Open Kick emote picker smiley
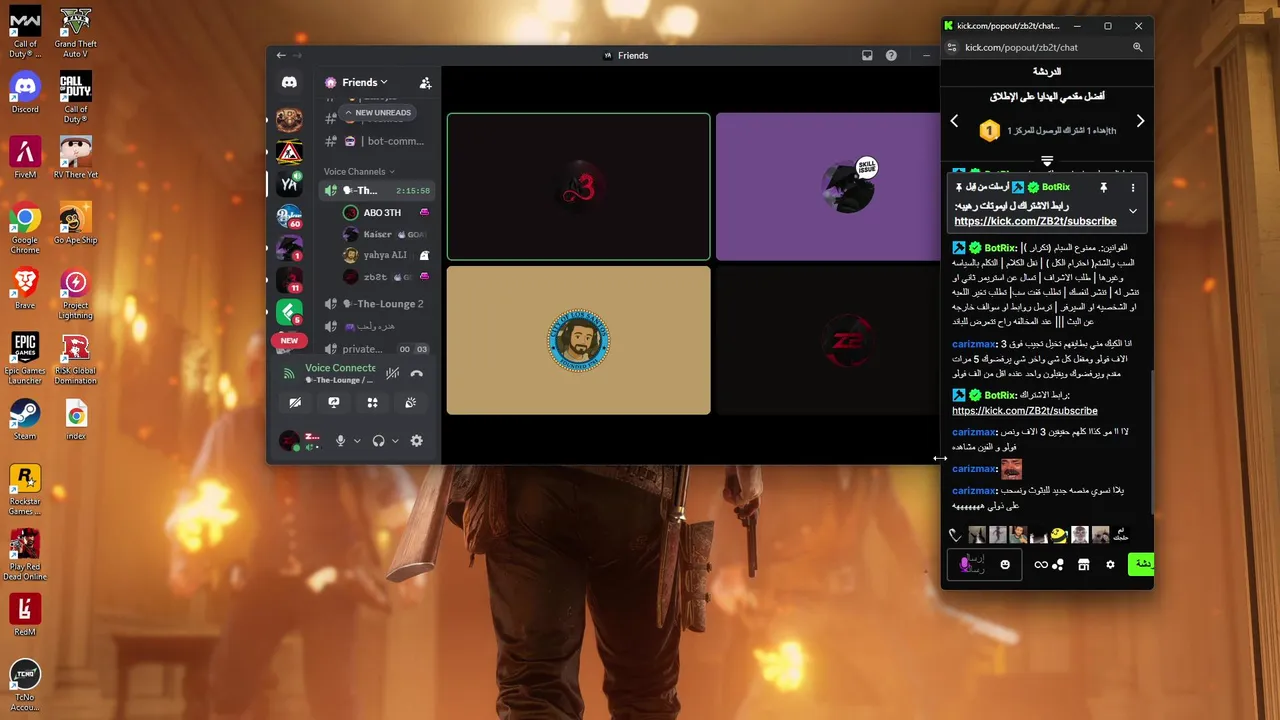This screenshot has width=1280, height=720. pos(1004,565)
